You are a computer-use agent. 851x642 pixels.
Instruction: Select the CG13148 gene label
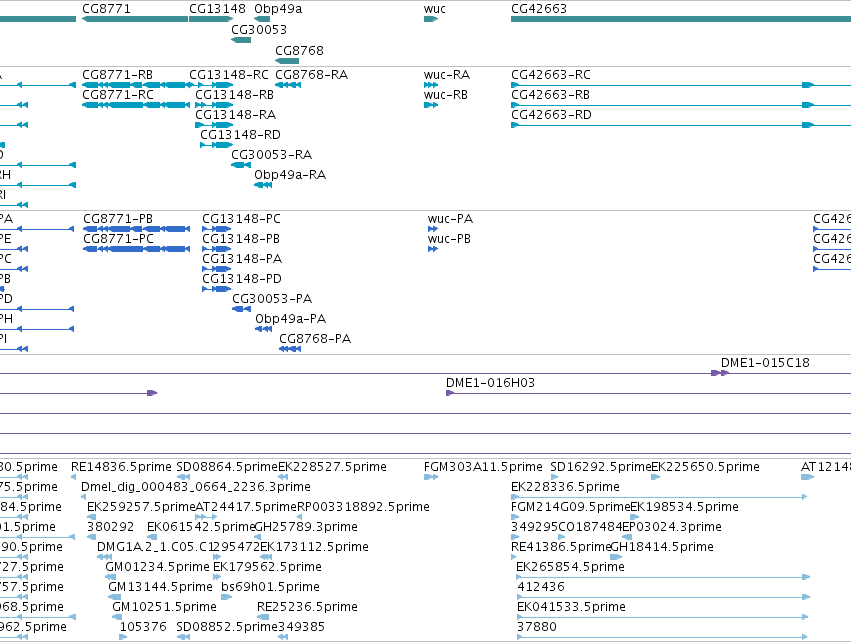[x=217, y=9]
